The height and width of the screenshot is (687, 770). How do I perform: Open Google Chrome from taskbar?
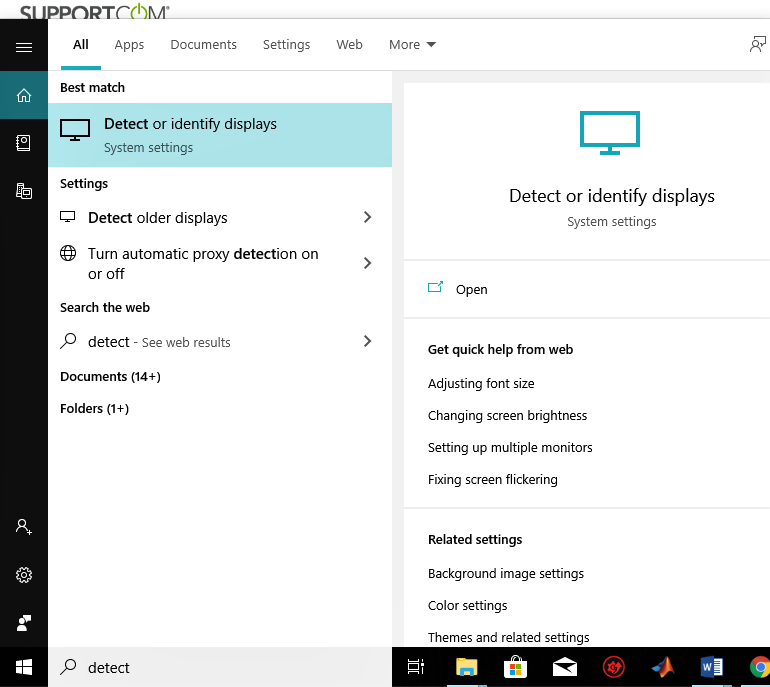[x=760, y=667]
